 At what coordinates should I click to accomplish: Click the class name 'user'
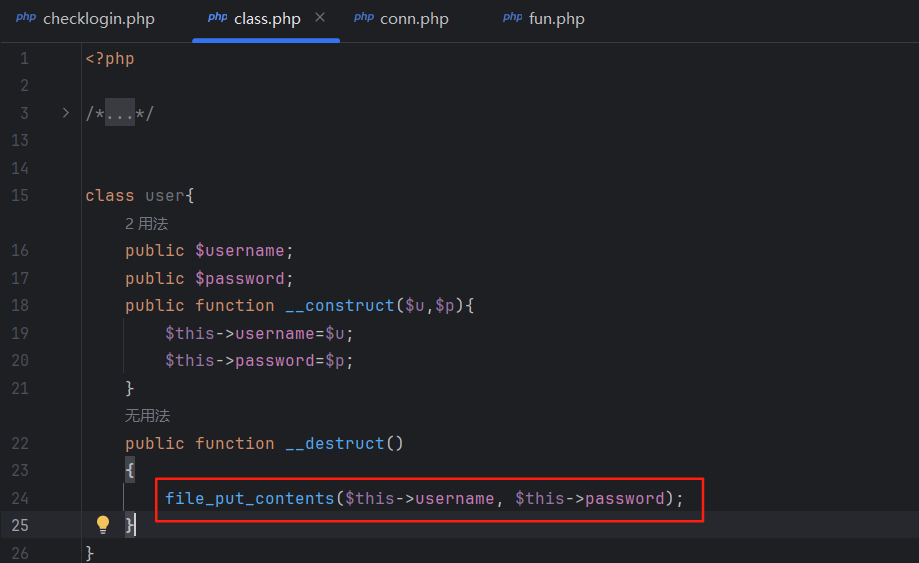pos(165,196)
